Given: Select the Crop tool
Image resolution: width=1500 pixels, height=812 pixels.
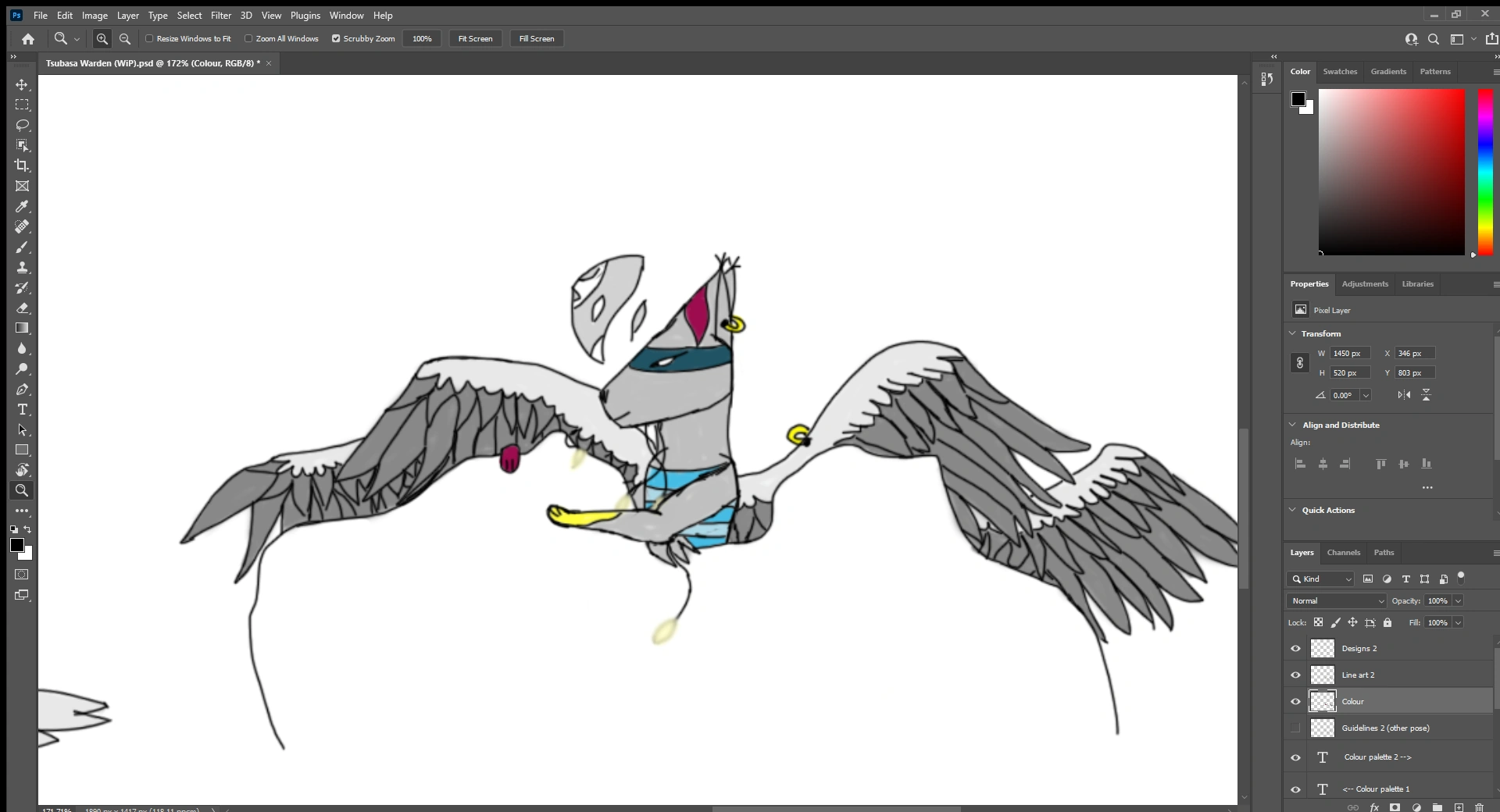Looking at the screenshot, I should click(22, 166).
